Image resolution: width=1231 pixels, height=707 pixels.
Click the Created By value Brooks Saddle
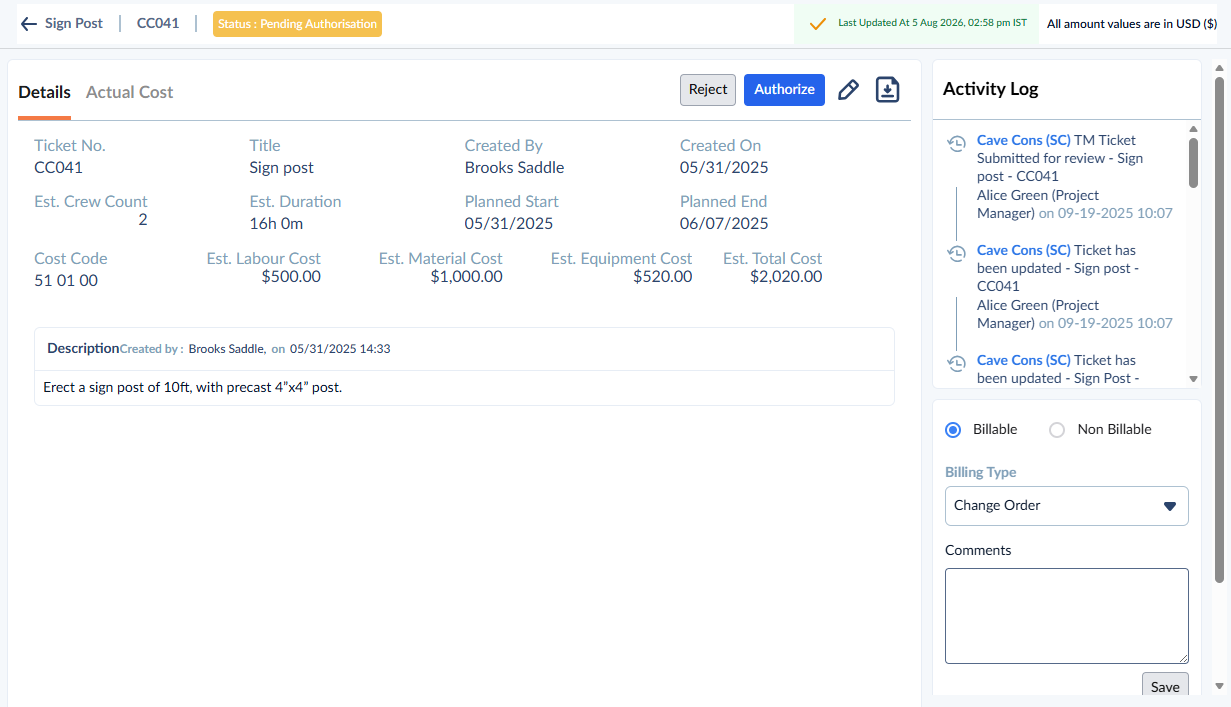point(515,168)
